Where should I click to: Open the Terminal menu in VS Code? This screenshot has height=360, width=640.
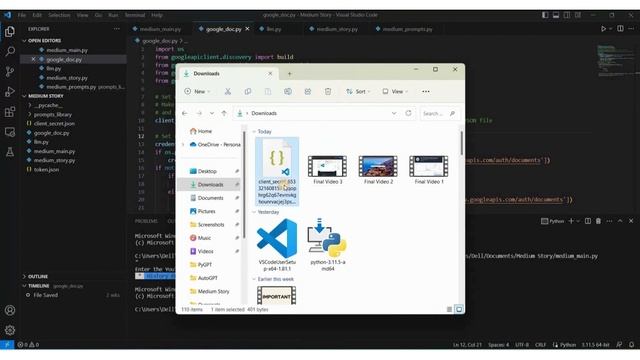coord(135,15)
